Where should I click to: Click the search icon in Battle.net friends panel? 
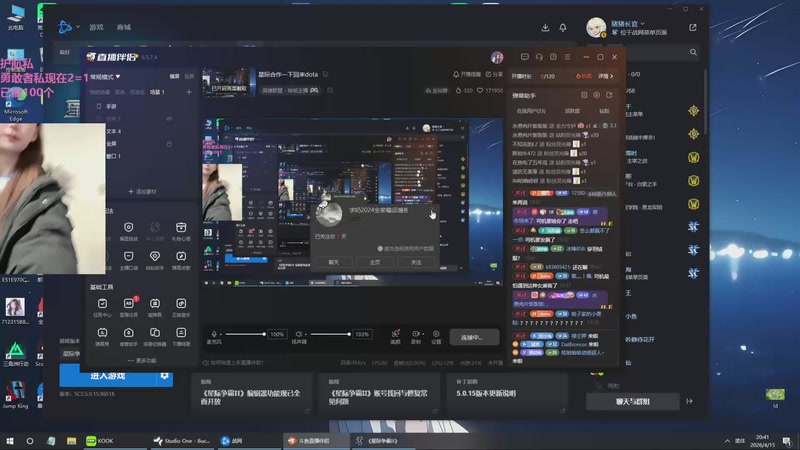[x=693, y=52]
